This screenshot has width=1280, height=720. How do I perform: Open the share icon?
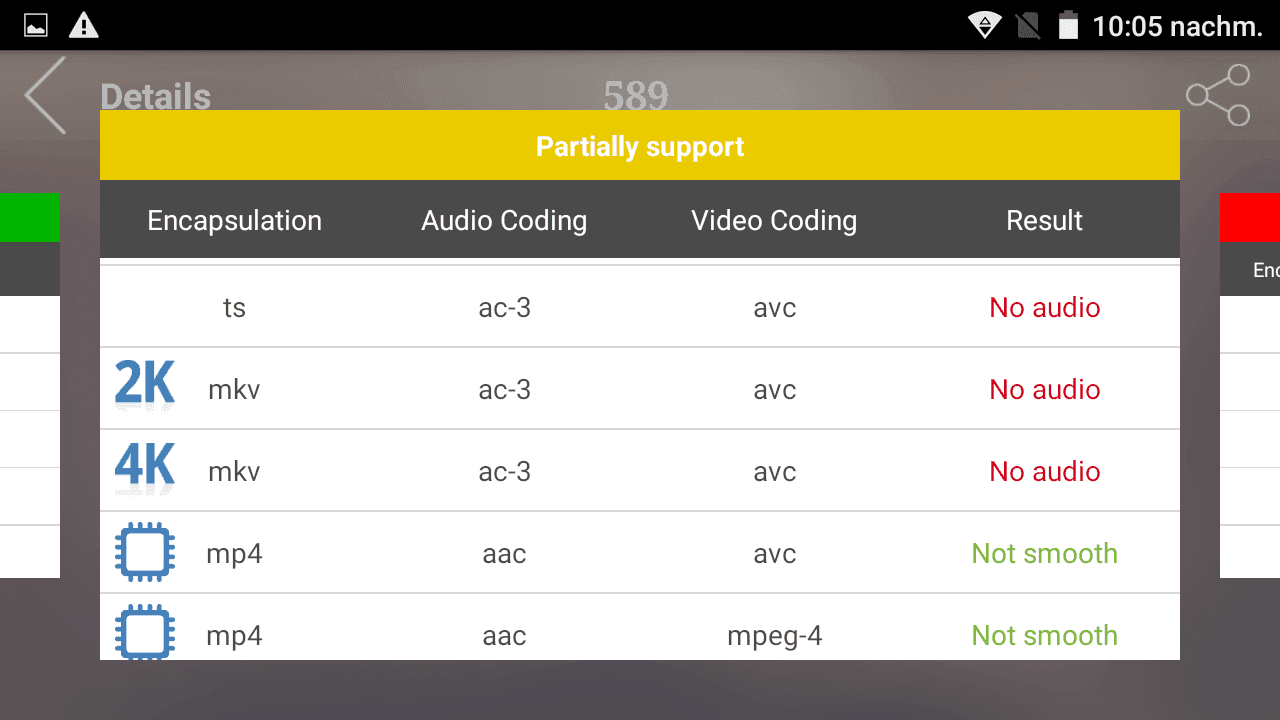1218,96
